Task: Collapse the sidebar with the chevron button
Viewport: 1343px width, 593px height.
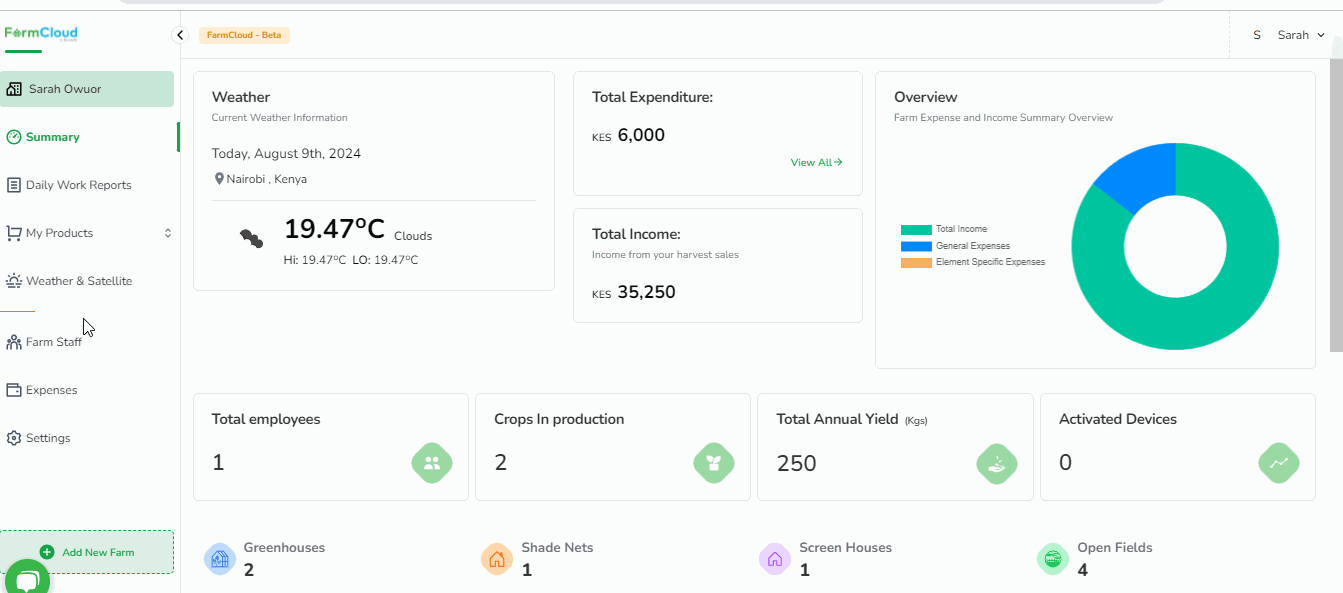Action: pos(180,35)
